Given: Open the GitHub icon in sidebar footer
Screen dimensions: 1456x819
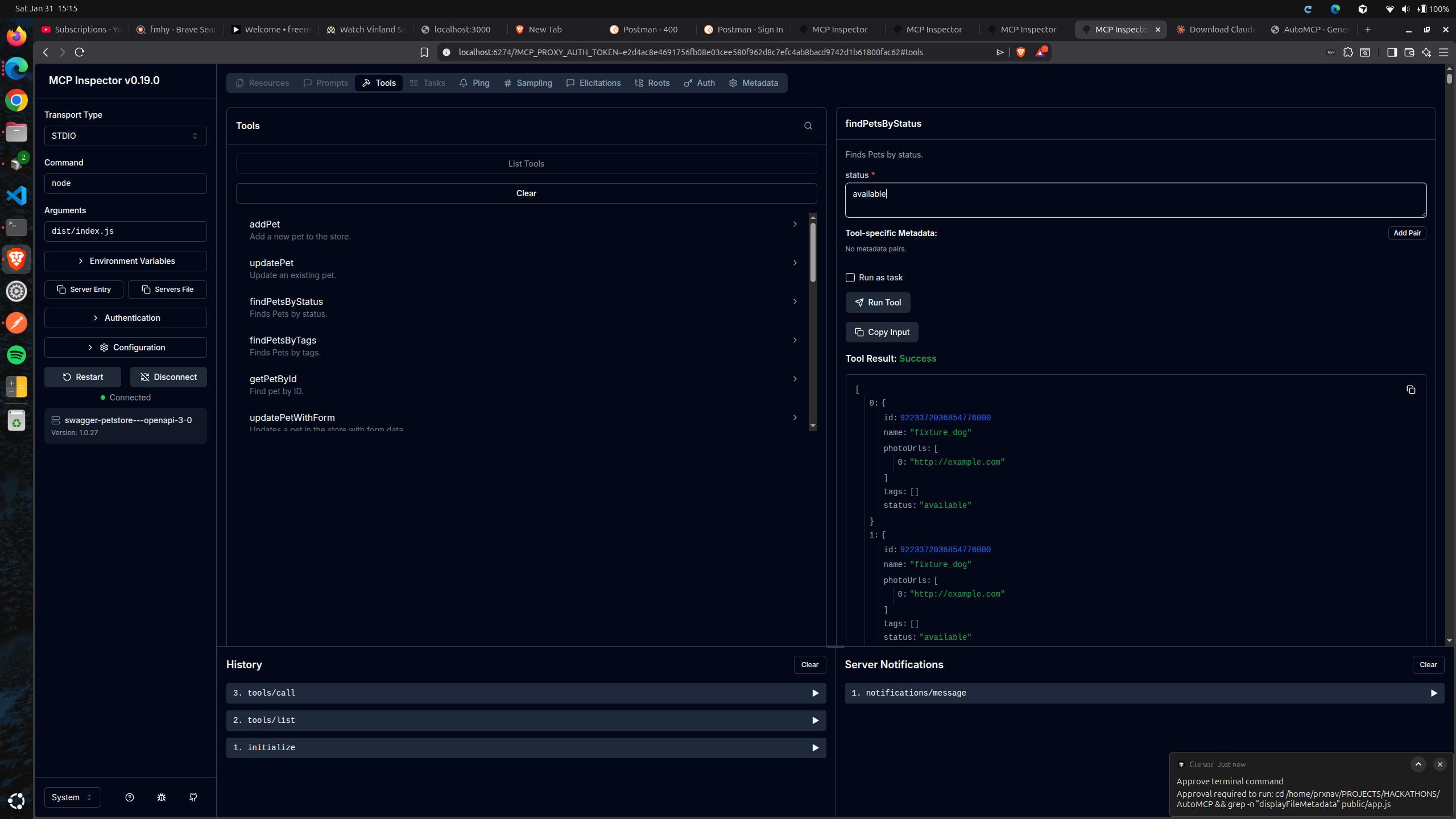Looking at the screenshot, I should point(193,797).
